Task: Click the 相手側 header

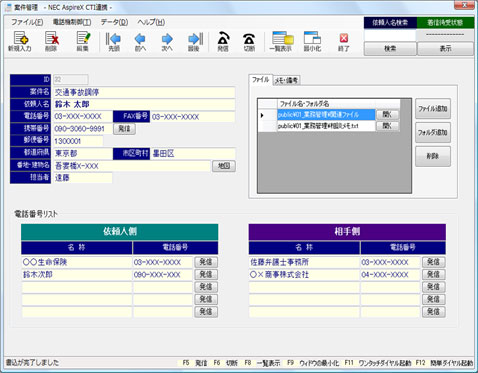Action: pos(347,232)
